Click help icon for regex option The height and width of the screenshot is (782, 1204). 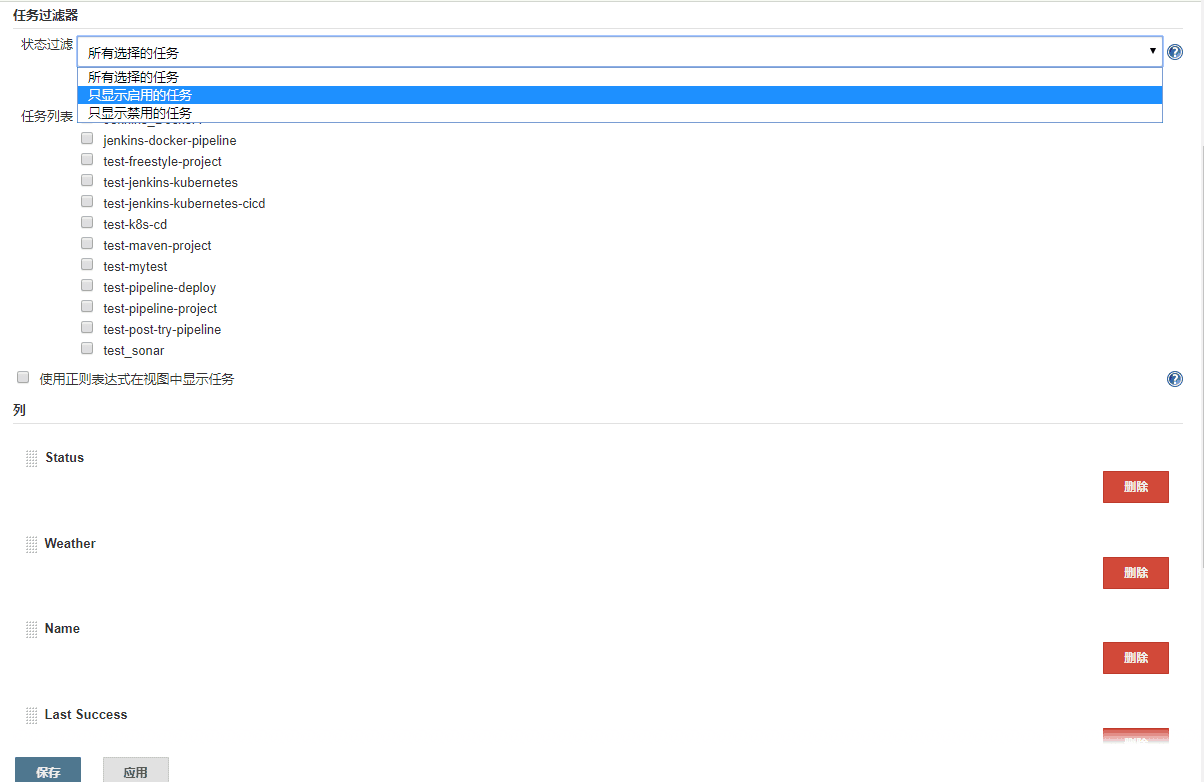[1175, 379]
